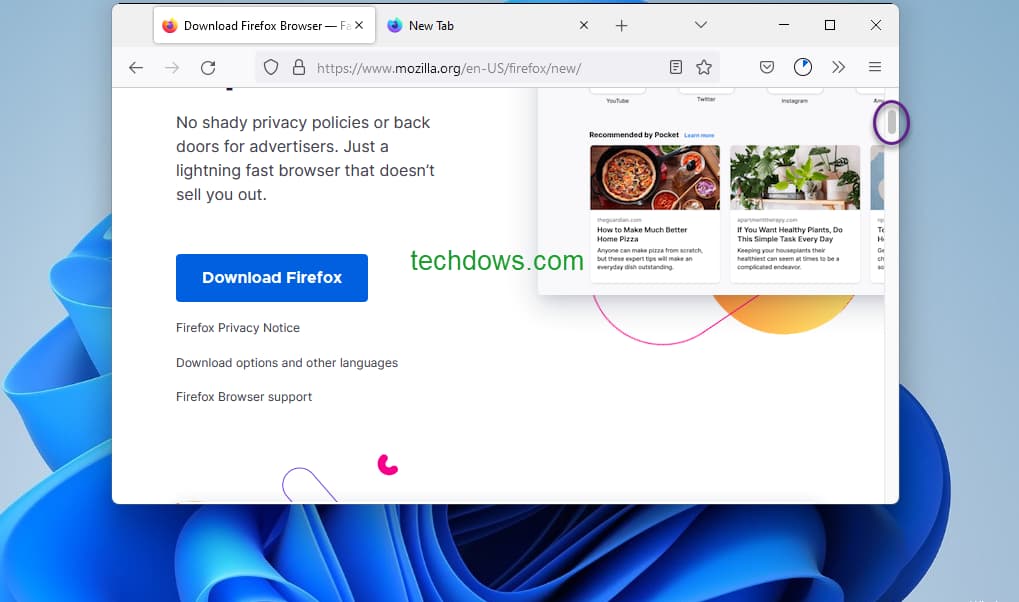The height and width of the screenshot is (602, 1019).
Task: Click the Firefox Nightly icon on New Tab
Action: click(394, 25)
